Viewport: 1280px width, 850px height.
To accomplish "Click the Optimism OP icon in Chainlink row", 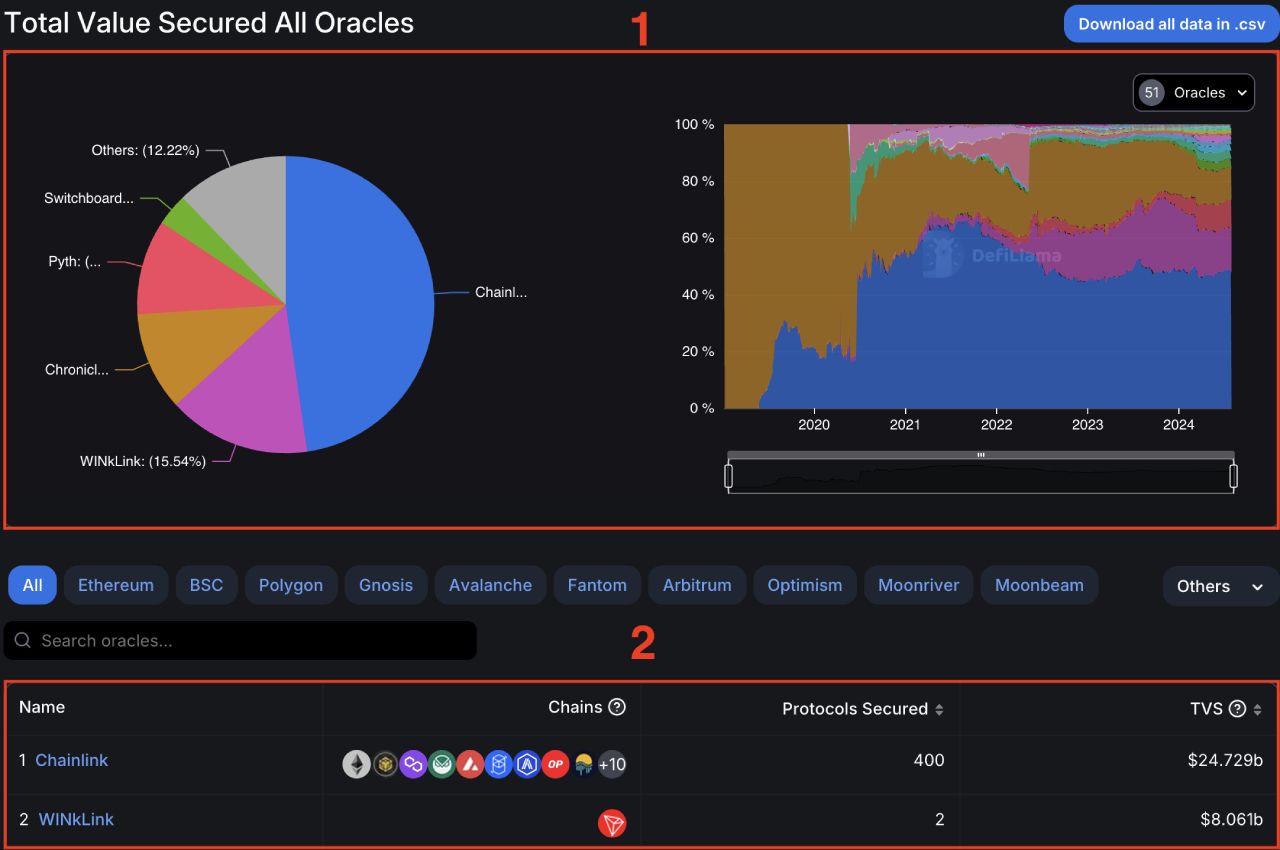I will (x=555, y=765).
